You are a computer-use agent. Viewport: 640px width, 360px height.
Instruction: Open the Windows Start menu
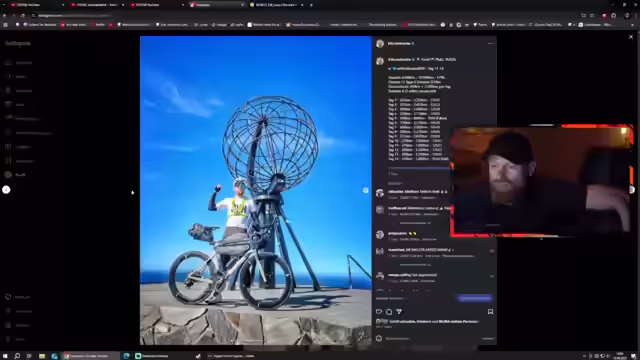5,356
